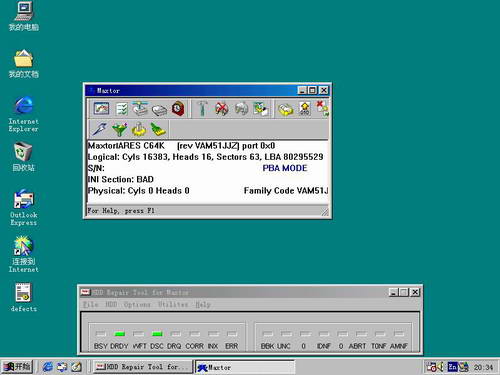Open File menu in HDD Repair Tool

pos(90,304)
